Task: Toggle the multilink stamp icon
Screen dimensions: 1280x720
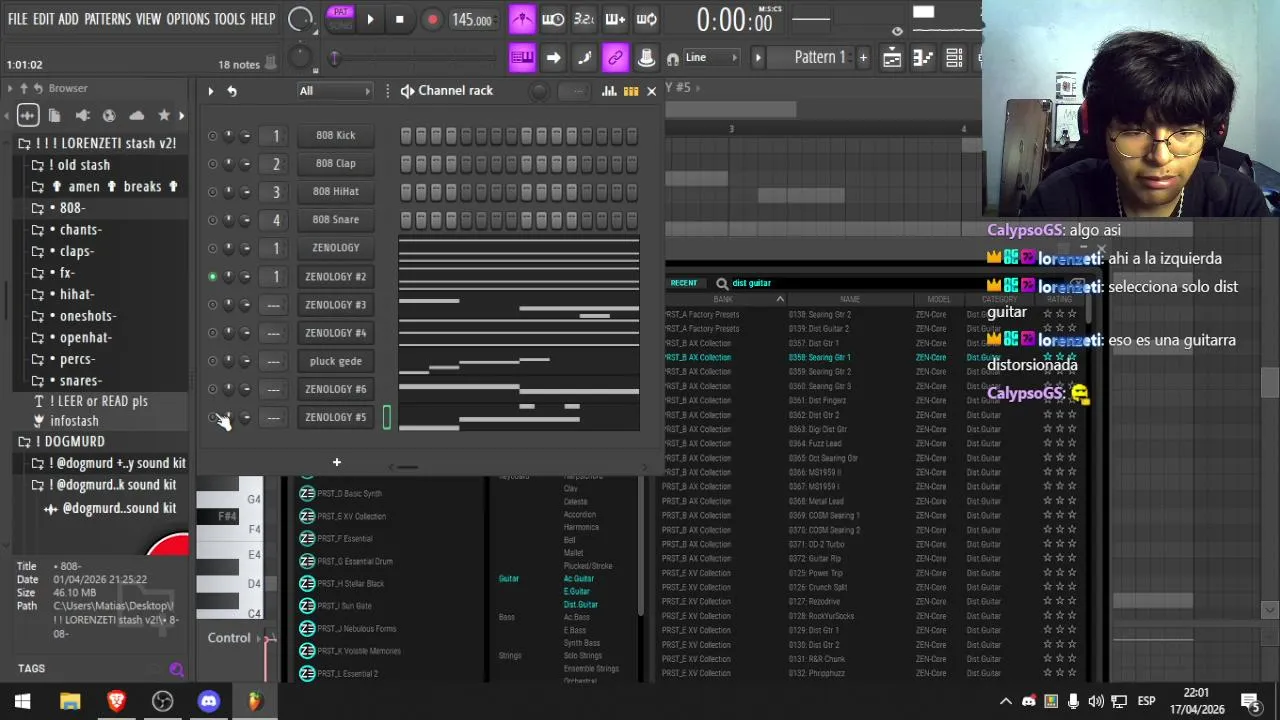Action: tap(646, 58)
